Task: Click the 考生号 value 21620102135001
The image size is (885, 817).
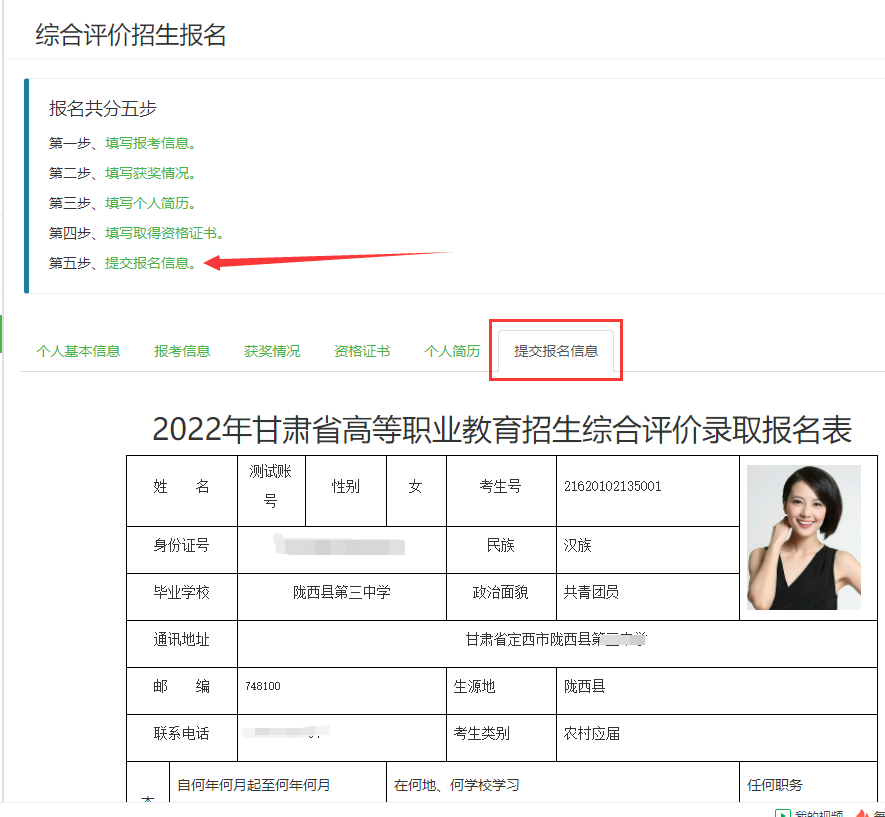Action: pos(612,487)
